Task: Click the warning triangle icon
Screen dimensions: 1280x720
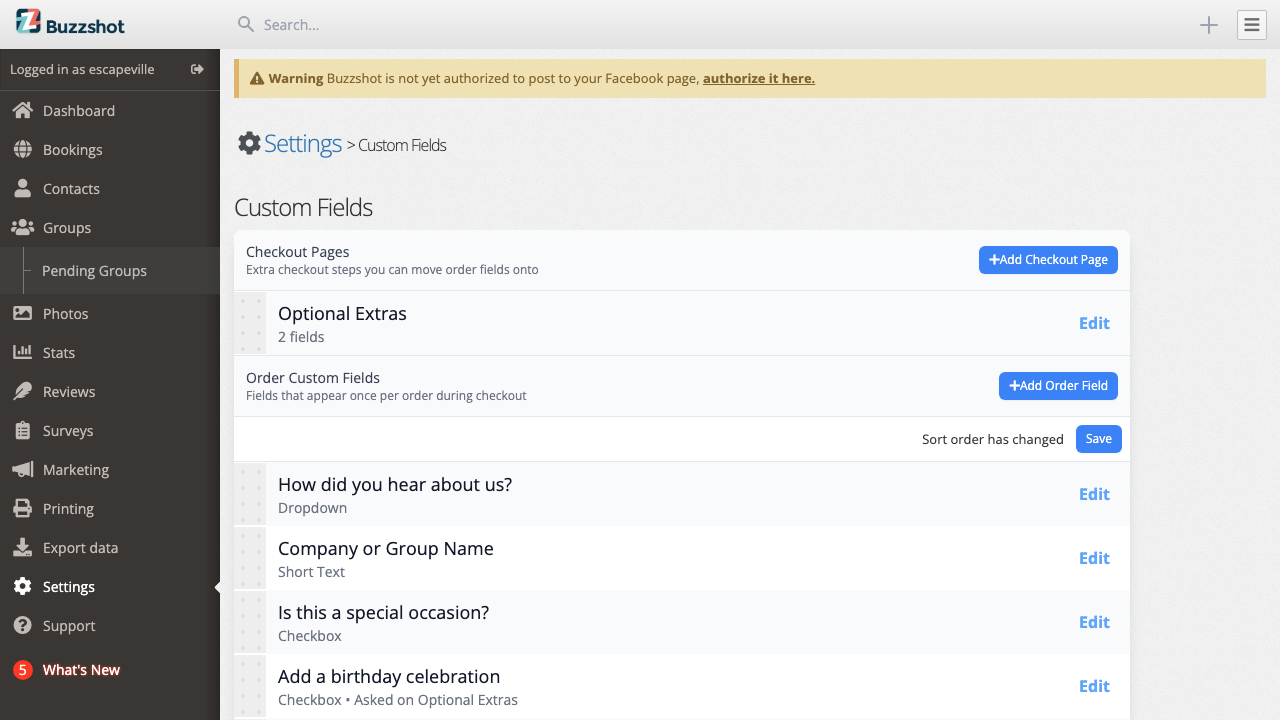Action: (257, 78)
